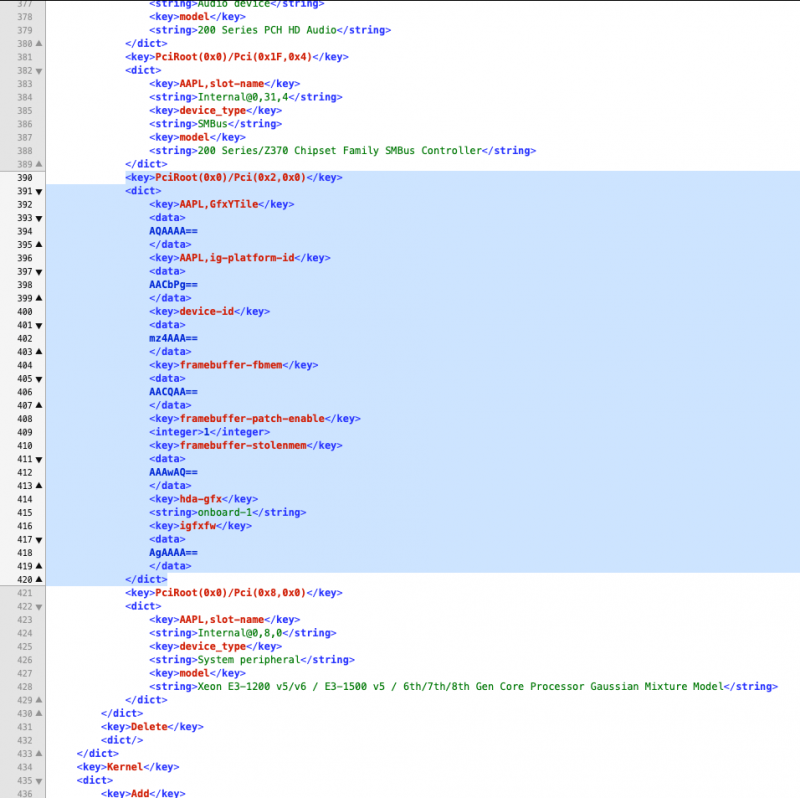Click the device-id key
This screenshot has width=800, height=798.
[209, 311]
